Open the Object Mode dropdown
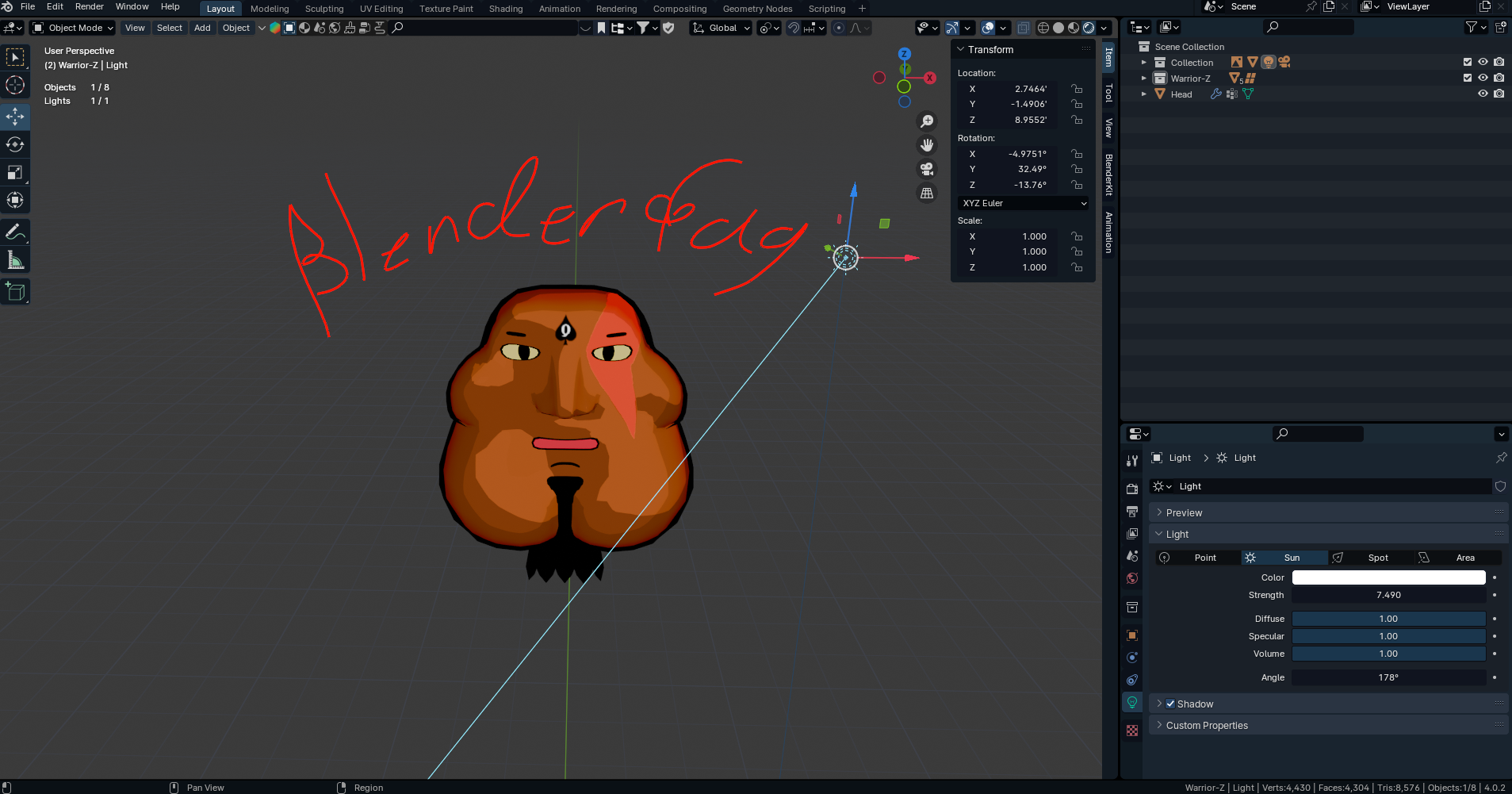The image size is (1512, 794). [73, 28]
